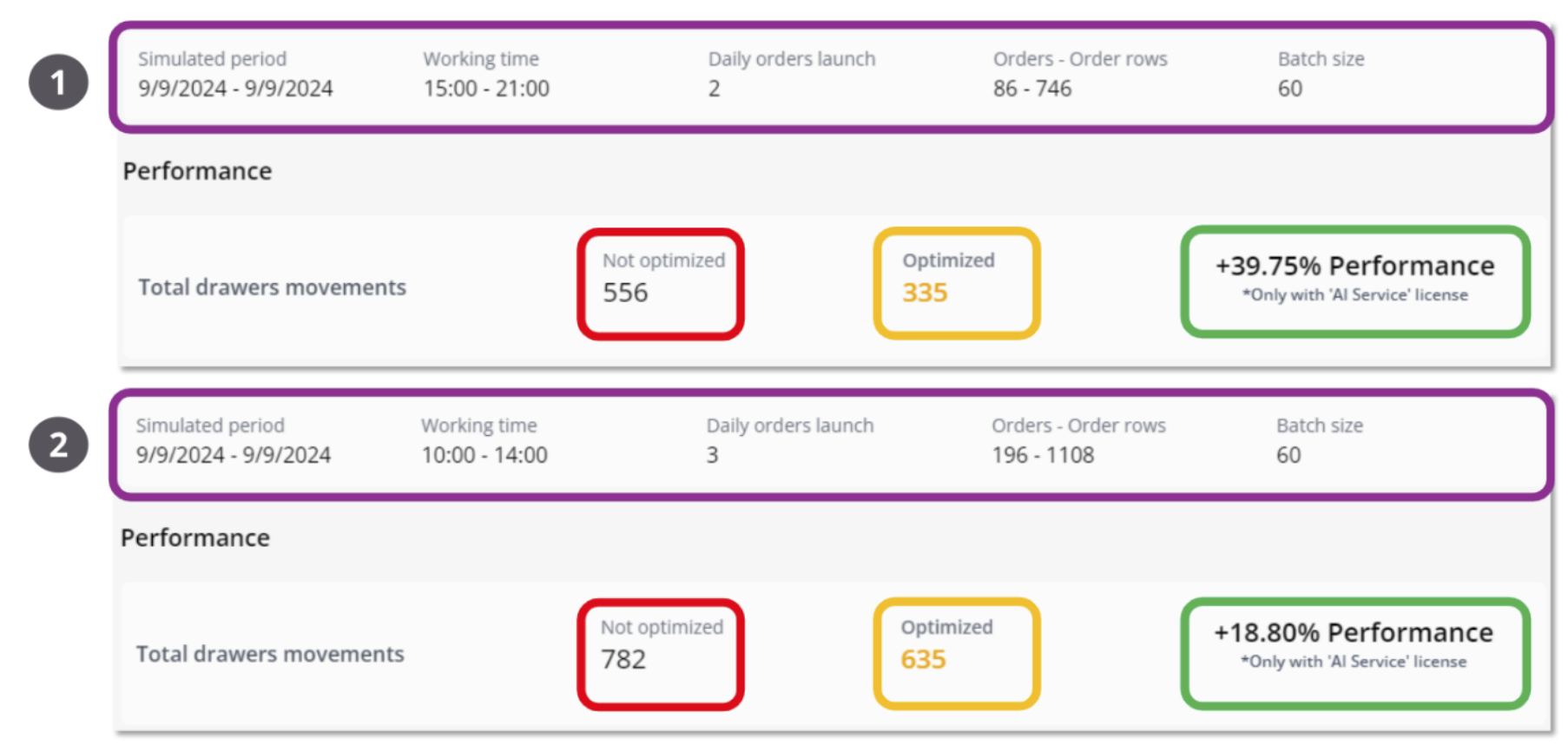The width and height of the screenshot is (1568, 752).
Task: Click the +18.80% Performance box
Action: [x=1354, y=653]
